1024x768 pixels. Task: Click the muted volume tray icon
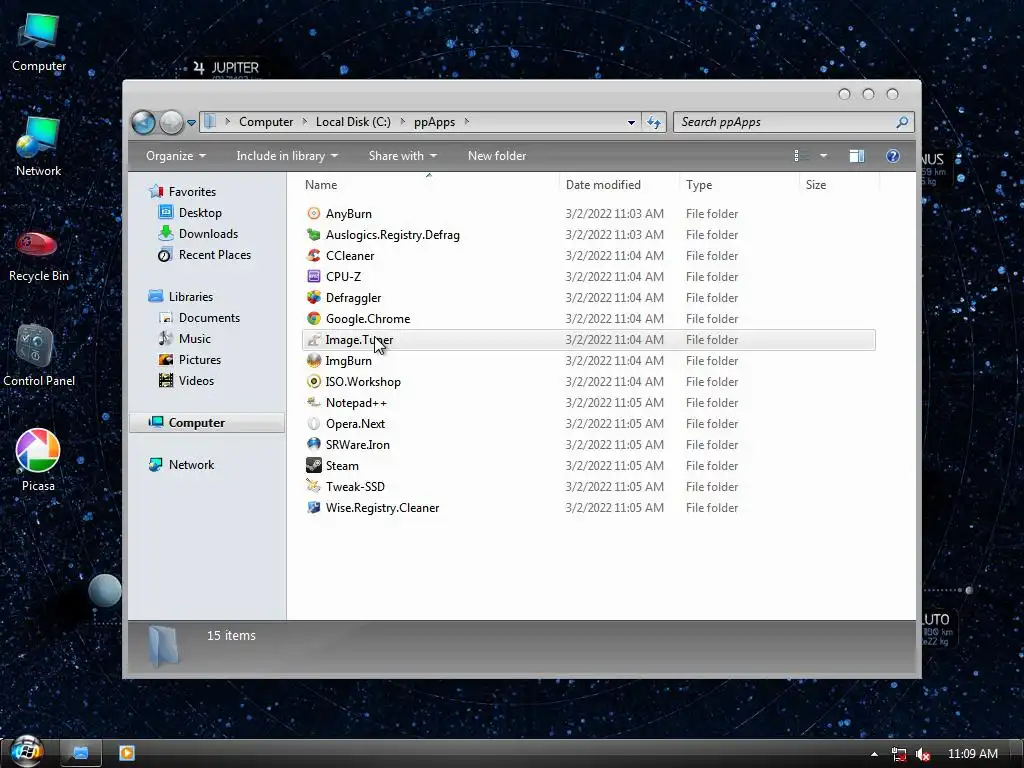923,754
